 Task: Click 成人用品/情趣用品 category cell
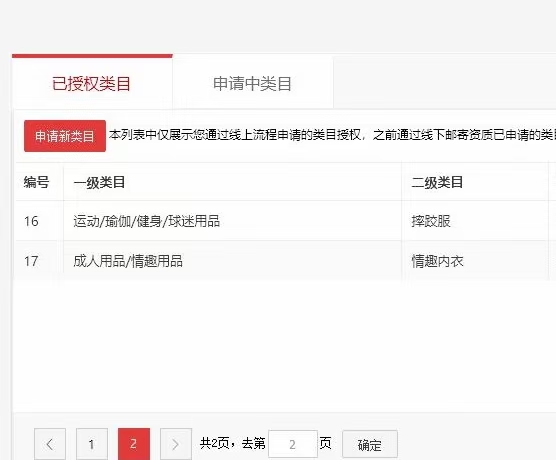[128, 261]
